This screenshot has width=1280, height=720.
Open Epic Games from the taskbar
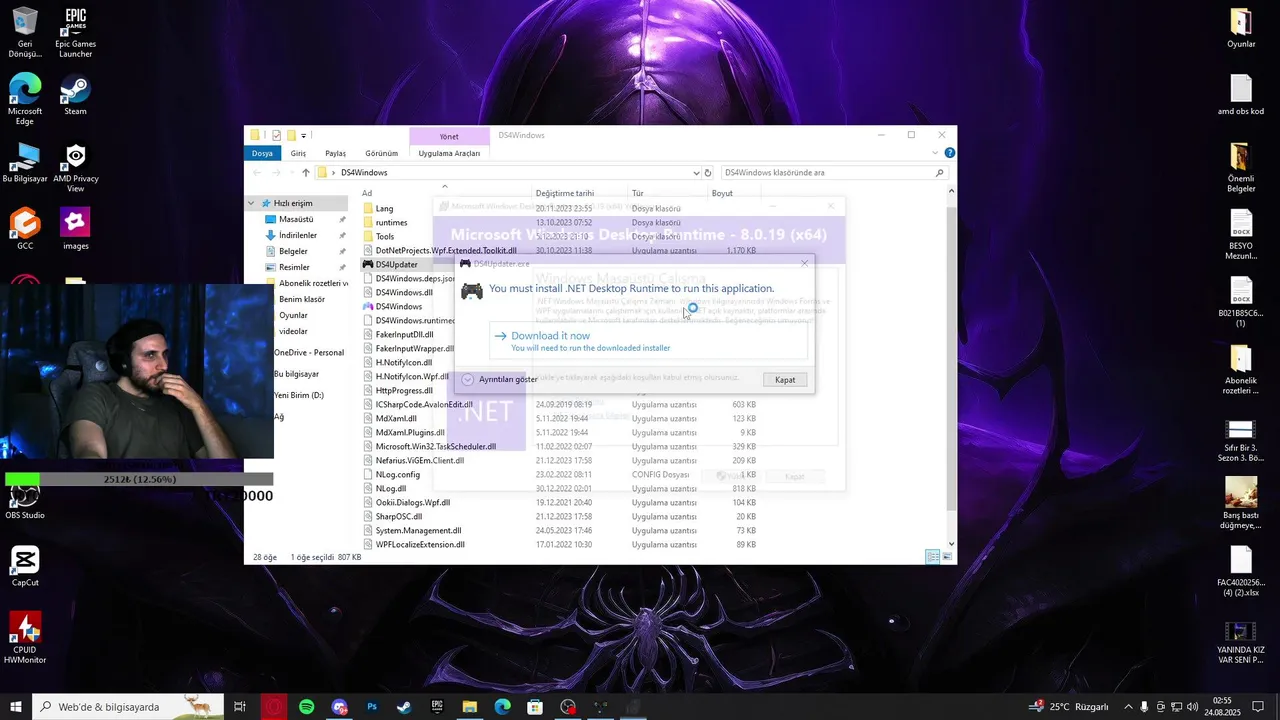437,707
